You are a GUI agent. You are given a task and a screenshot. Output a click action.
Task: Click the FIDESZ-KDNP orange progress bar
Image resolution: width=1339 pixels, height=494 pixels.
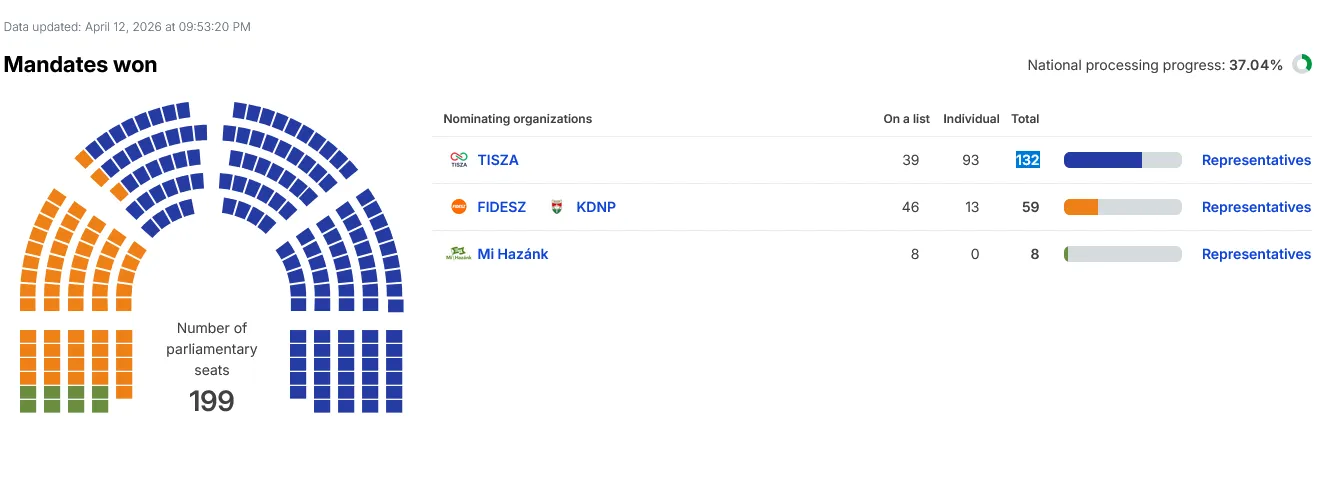[1122, 207]
